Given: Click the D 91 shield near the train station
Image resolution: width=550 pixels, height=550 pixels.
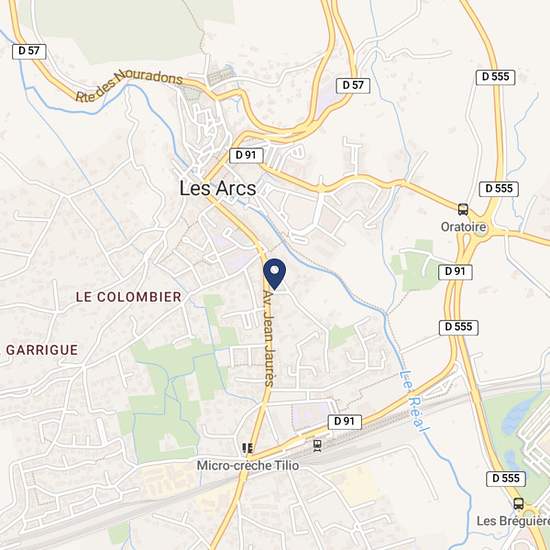Looking at the screenshot, I should click(x=344, y=422).
